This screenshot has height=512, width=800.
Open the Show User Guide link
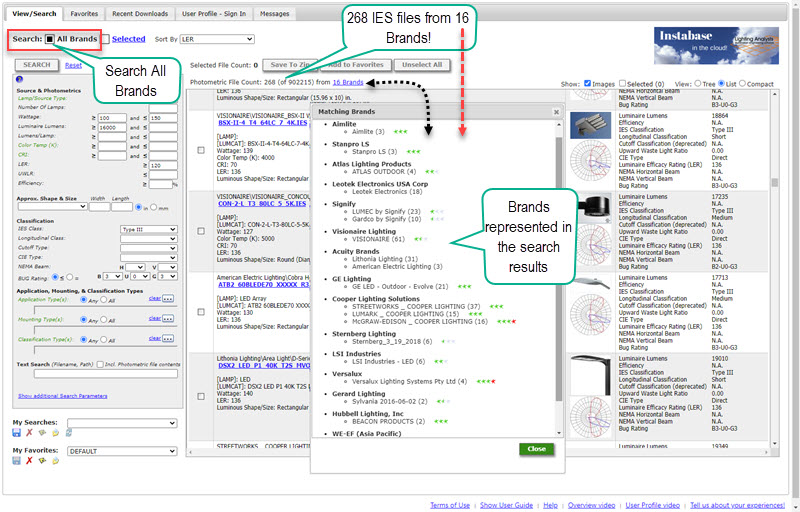tap(507, 505)
